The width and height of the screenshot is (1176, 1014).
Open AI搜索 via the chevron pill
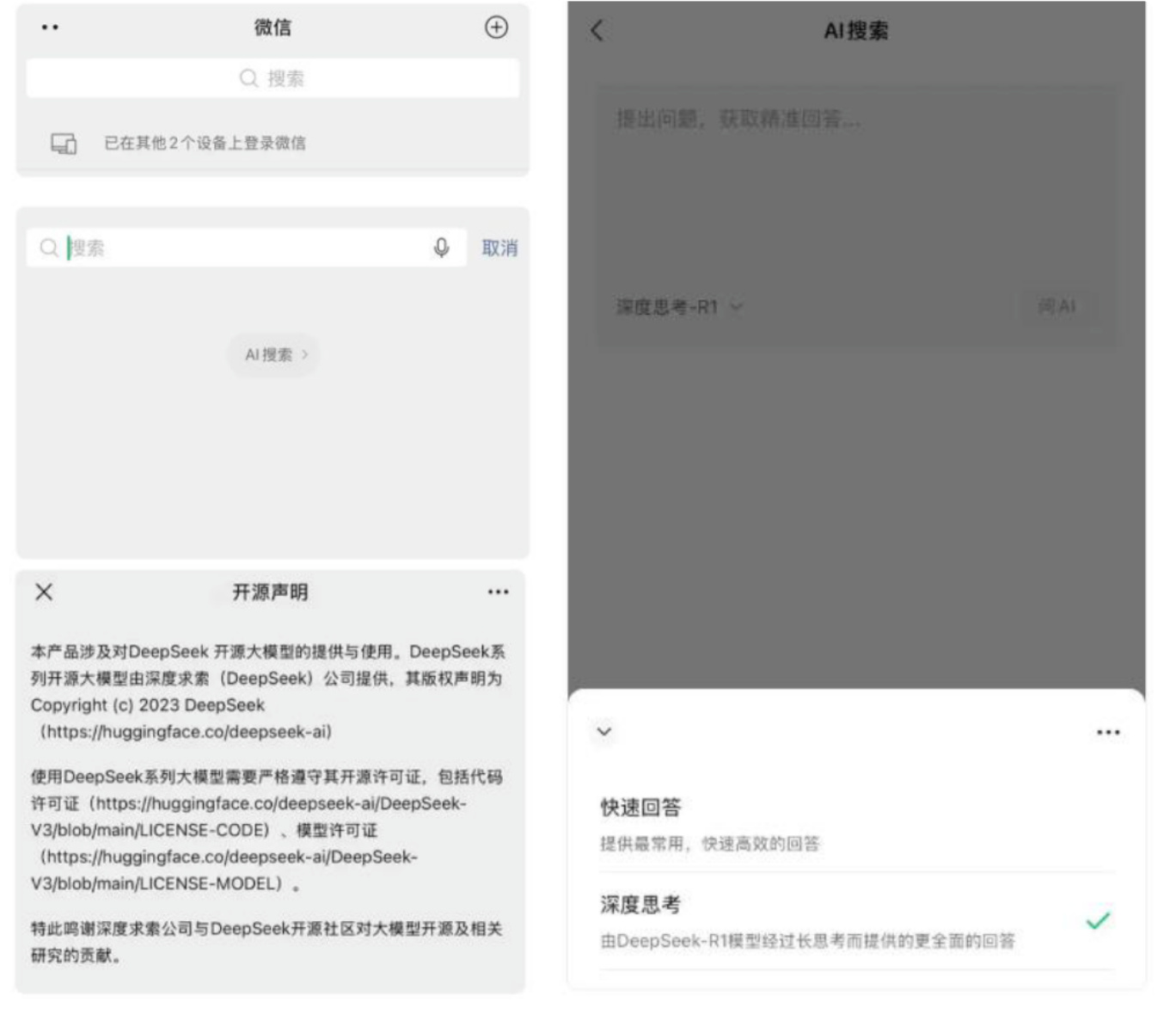pos(273,354)
